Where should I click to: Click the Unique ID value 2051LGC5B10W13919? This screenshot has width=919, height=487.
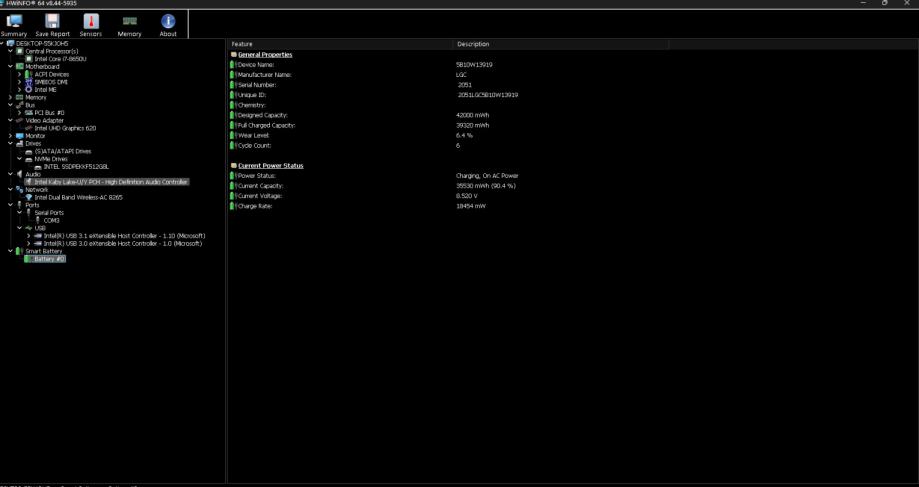click(x=488, y=95)
